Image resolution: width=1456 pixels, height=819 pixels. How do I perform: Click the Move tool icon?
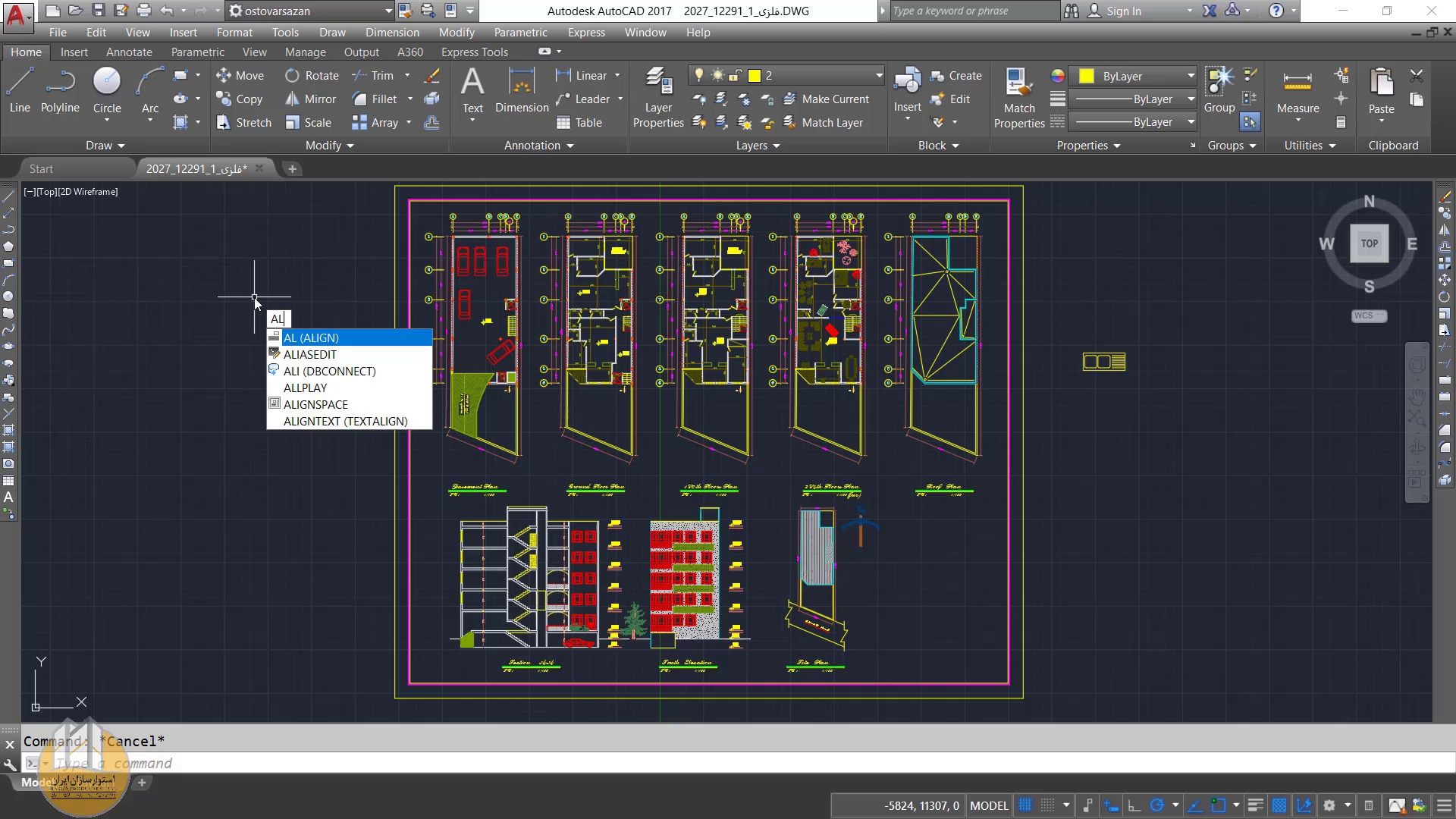pyautogui.click(x=224, y=75)
